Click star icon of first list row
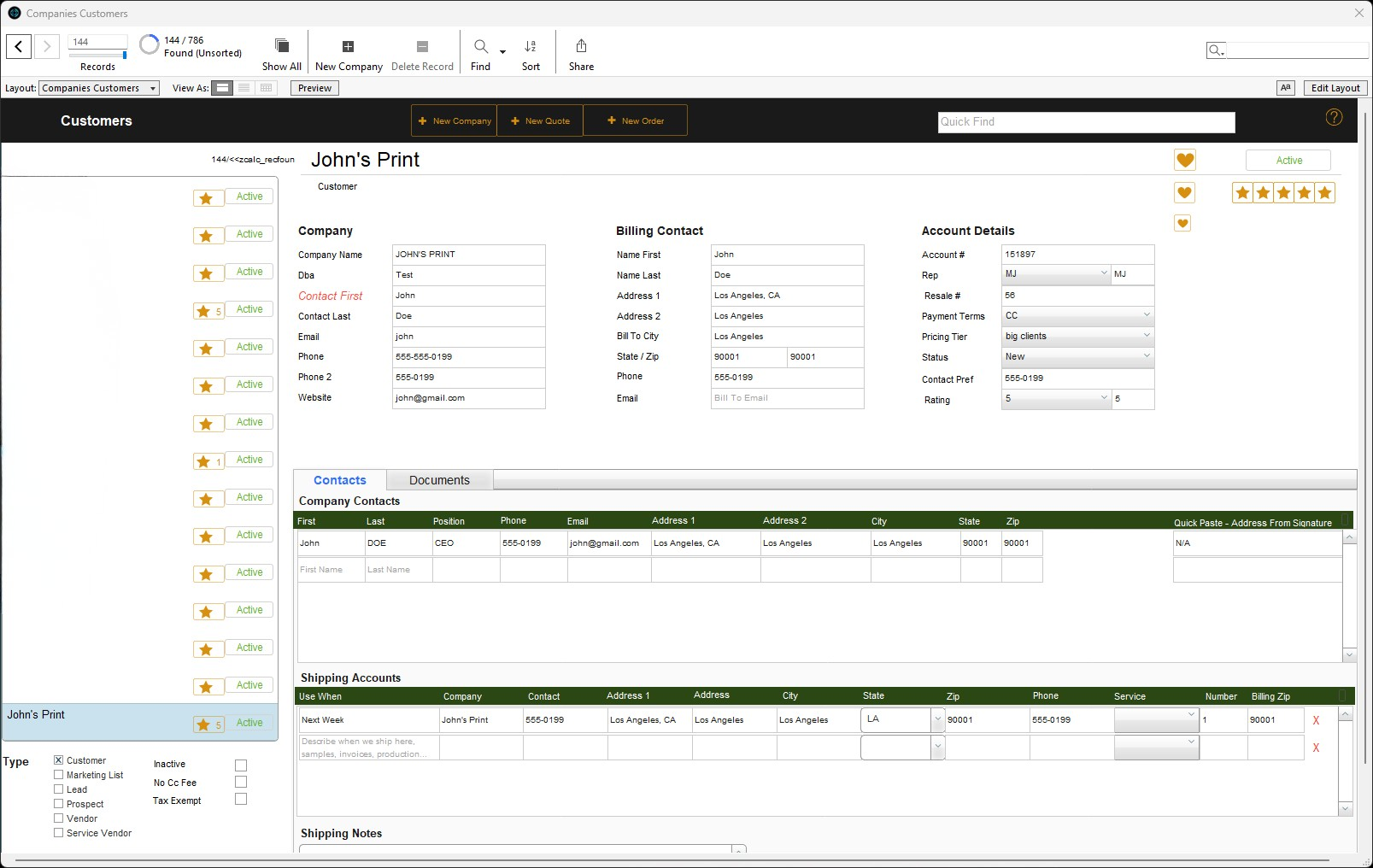Screen dimensions: 1373x868 [x=206, y=198]
